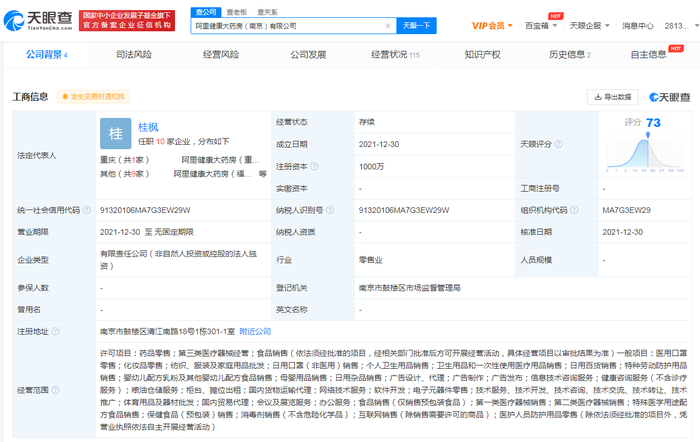The image size is (700, 442).
Task: Open the 天眼企服 dropdown menu
Action: pyautogui.click(x=589, y=26)
